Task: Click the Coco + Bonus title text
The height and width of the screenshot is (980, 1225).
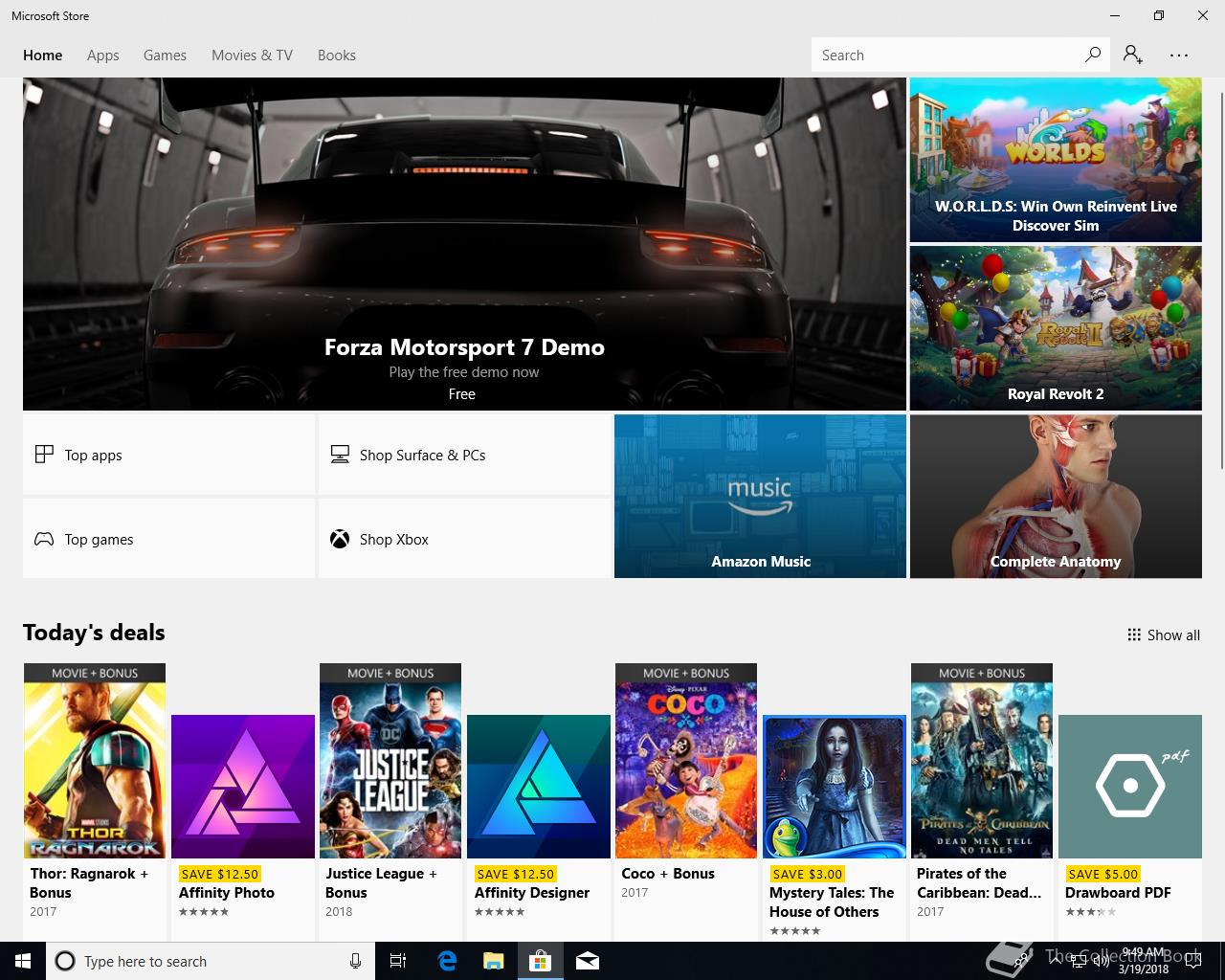Action: (668, 874)
